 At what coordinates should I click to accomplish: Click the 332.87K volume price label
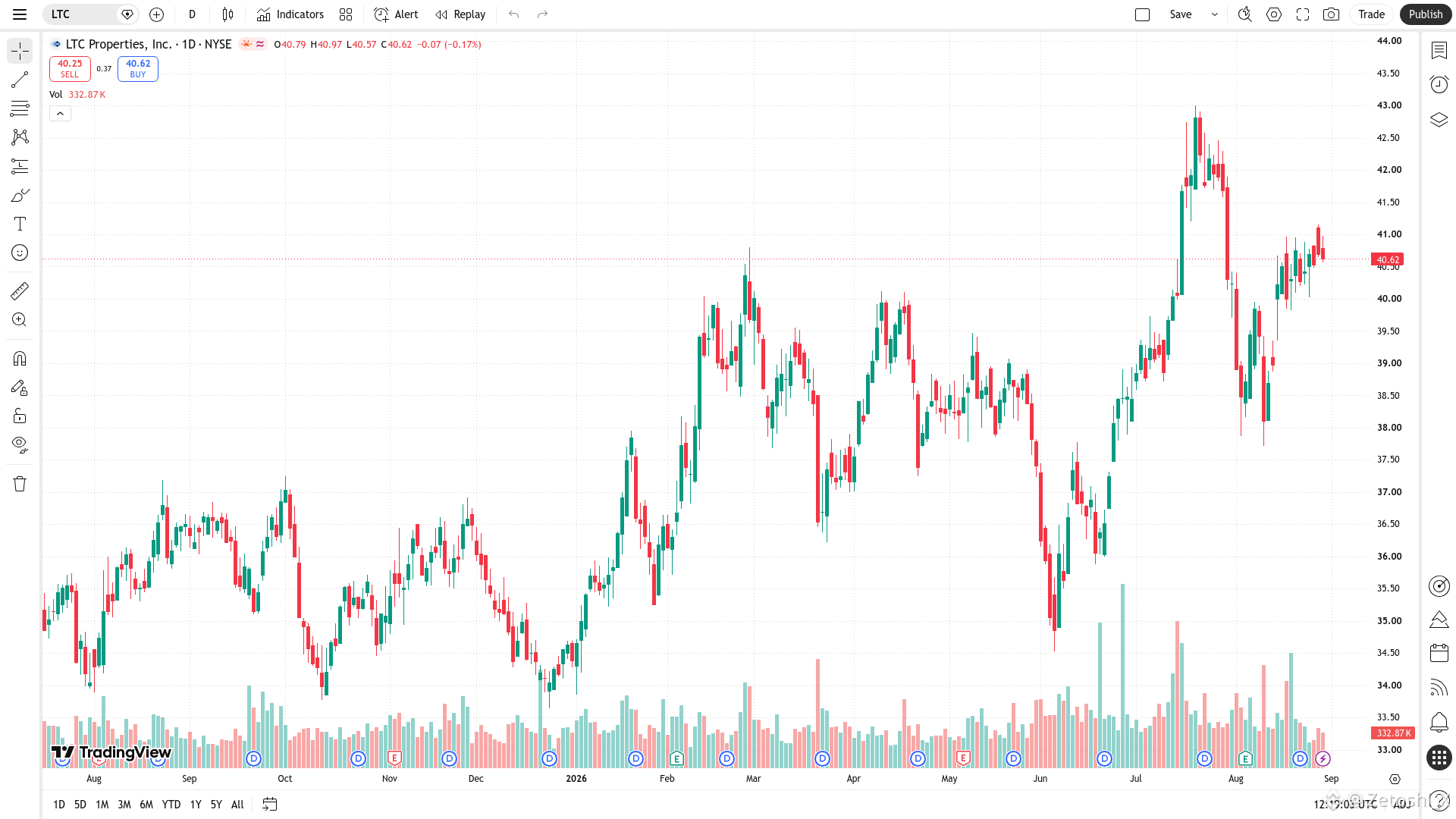point(1393,733)
